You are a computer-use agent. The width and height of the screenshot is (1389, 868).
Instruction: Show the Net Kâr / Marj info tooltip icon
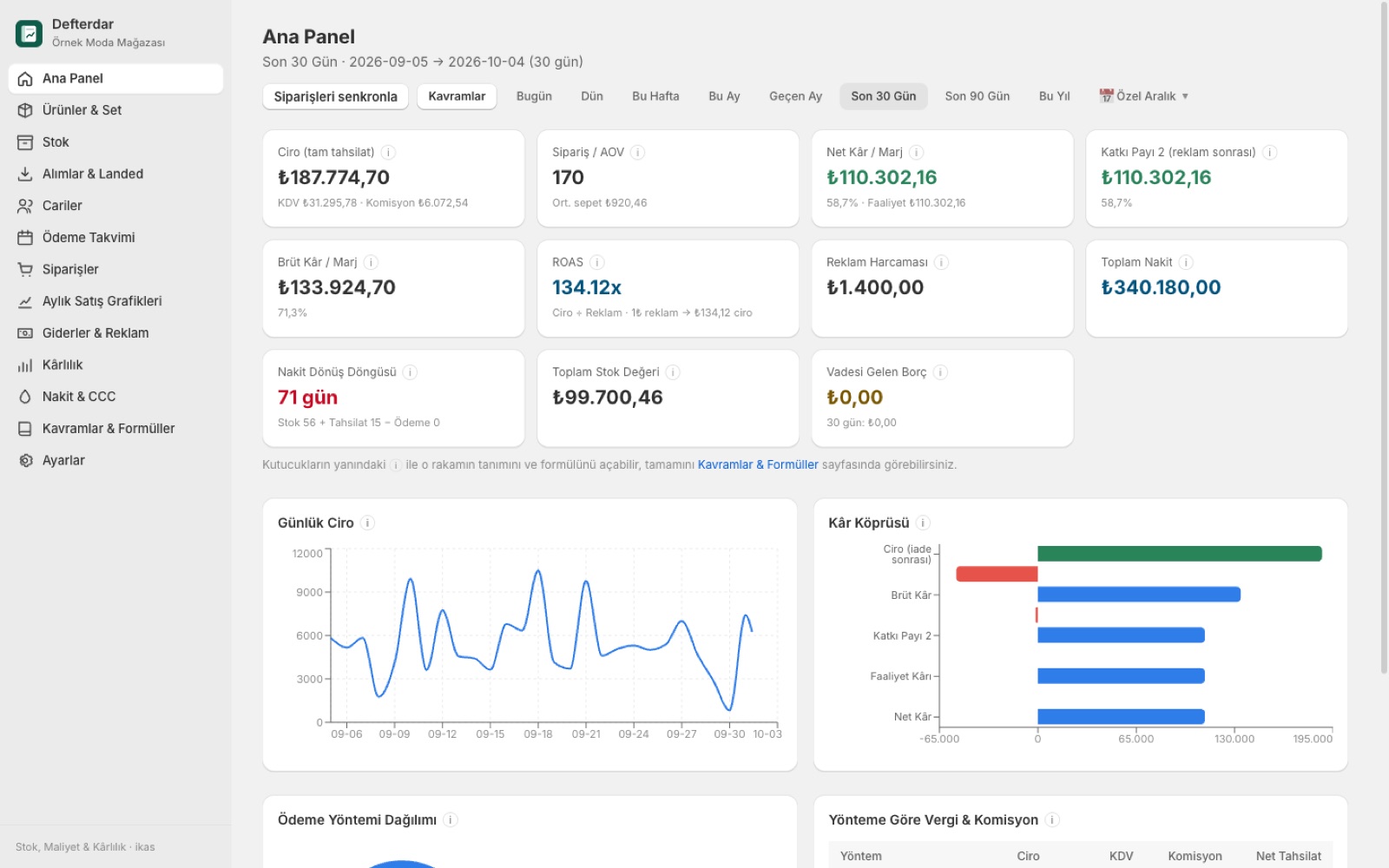coord(917,152)
